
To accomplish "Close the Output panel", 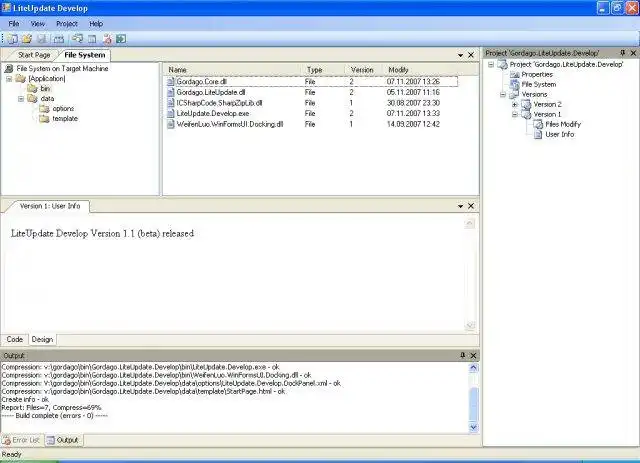I will (473, 355).
